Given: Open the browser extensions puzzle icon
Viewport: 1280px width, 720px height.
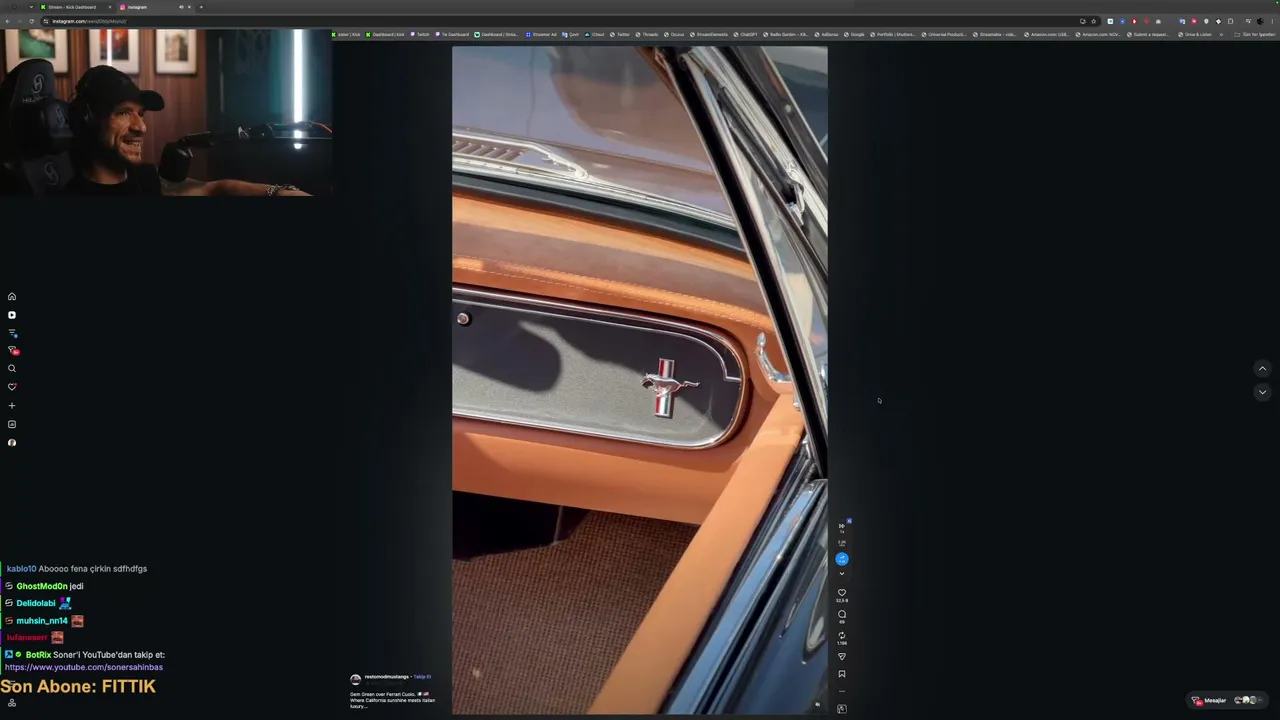Looking at the screenshot, I should (1230, 21).
